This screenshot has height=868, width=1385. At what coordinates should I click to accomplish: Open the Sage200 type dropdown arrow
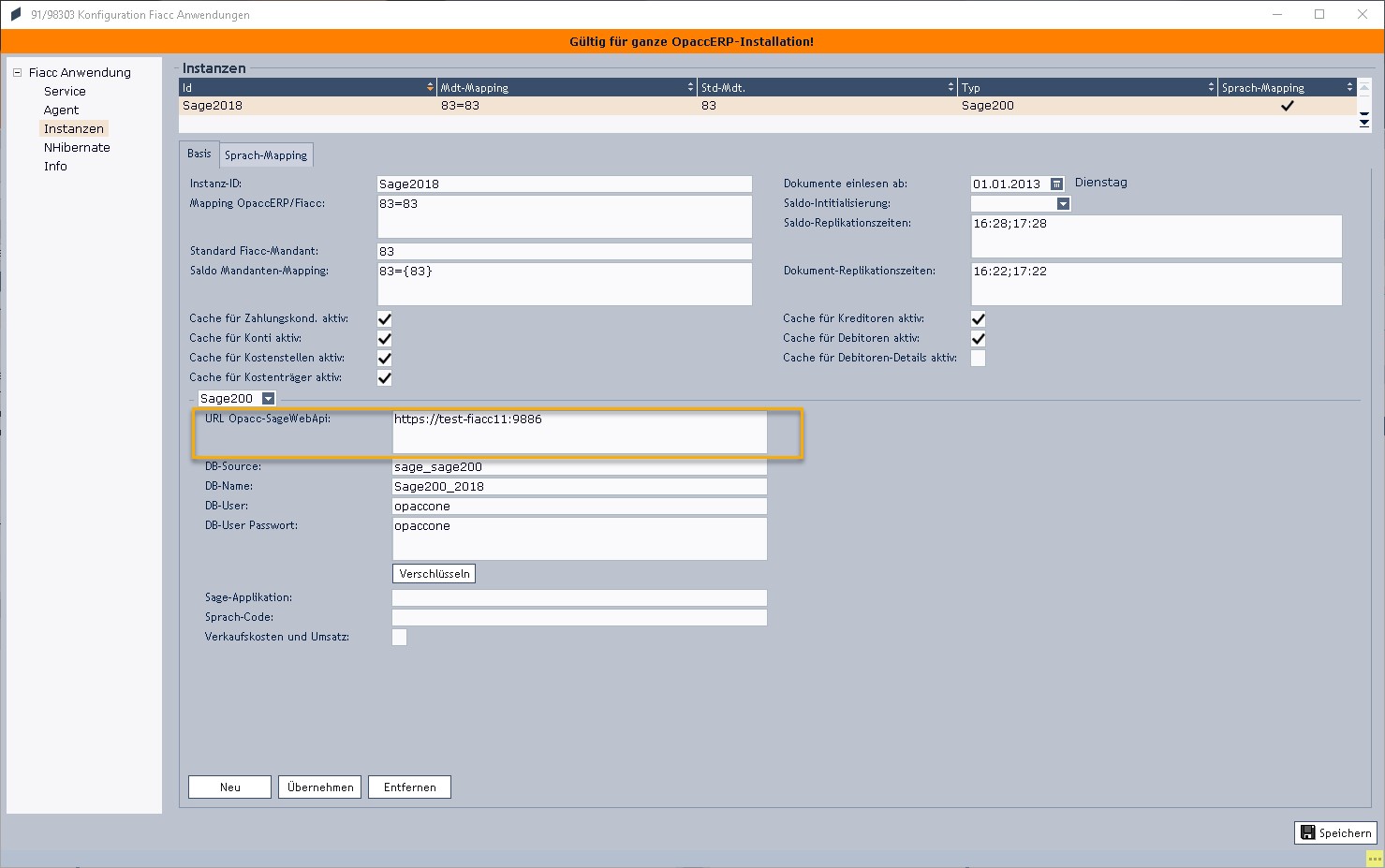coord(268,399)
